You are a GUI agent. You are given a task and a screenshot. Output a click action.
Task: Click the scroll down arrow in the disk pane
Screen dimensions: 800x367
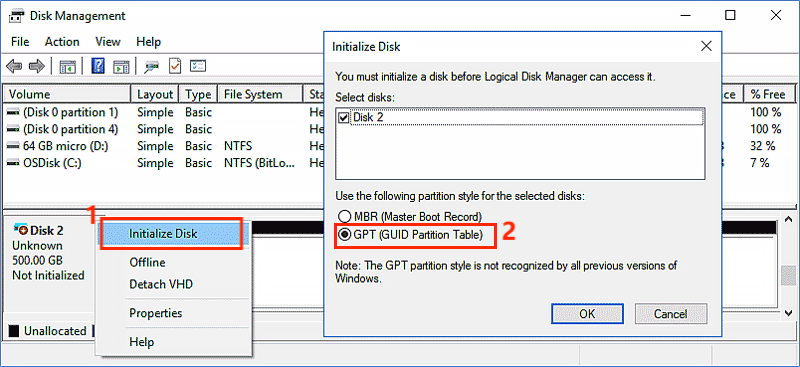click(x=788, y=312)
